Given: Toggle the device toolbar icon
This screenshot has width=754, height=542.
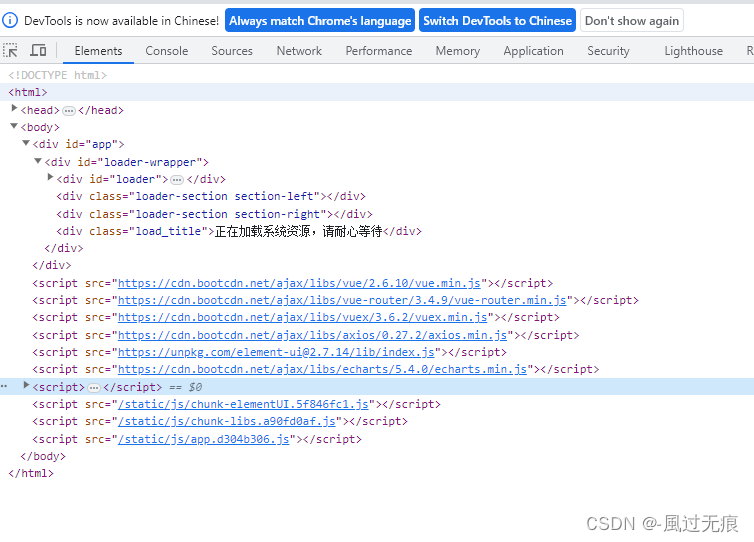Looking at the screenshot, I should pos(38,50).
